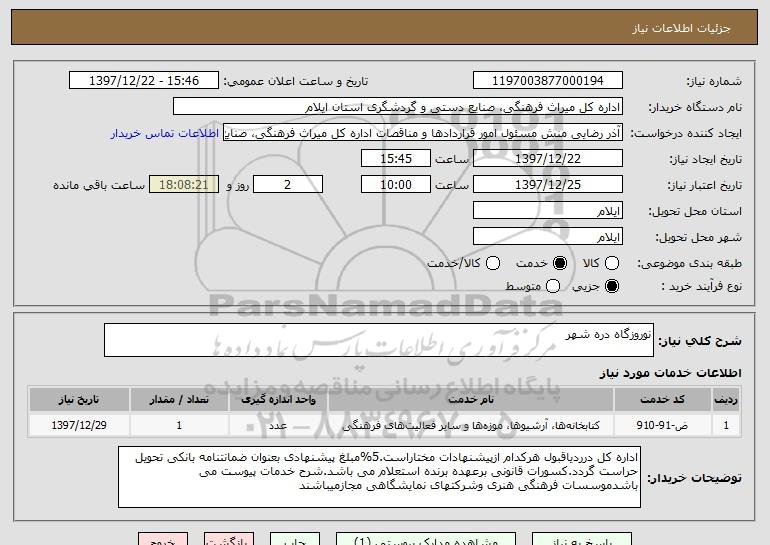Click the service name cell کتابخانه‌ها، آرشیوها

tap(470, 425)
